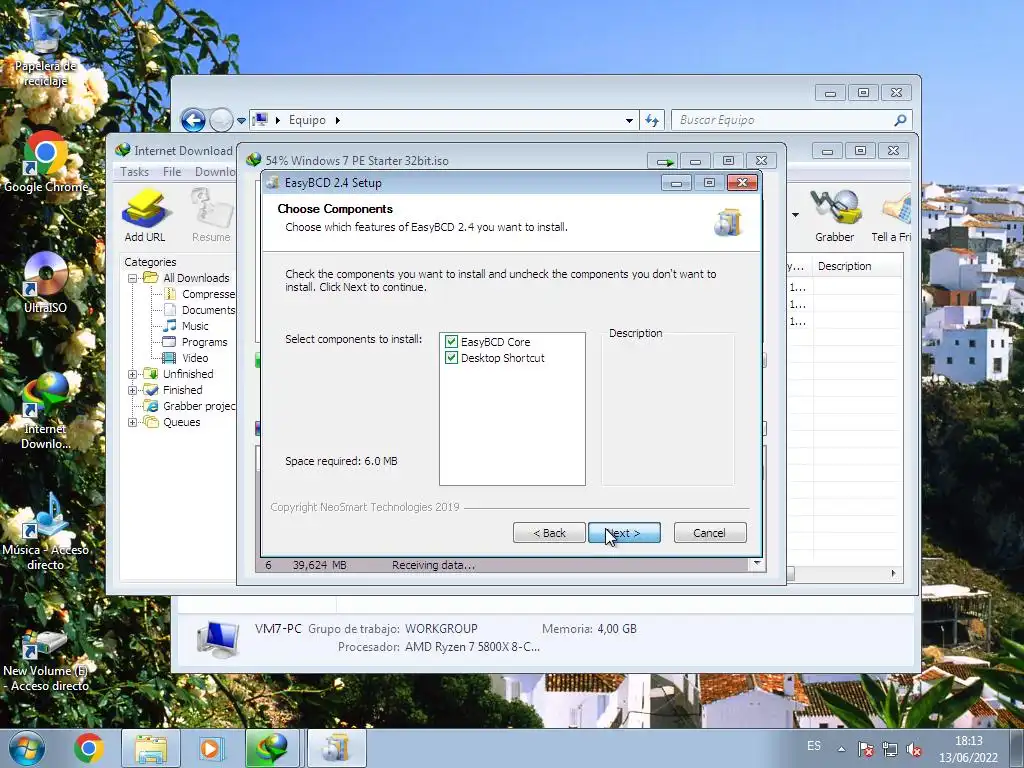The width and height of the screenshot is (1024, 768).
Task: Click the Add URL icon in Internet Download Manager
Action: click(x=145, y=216)
